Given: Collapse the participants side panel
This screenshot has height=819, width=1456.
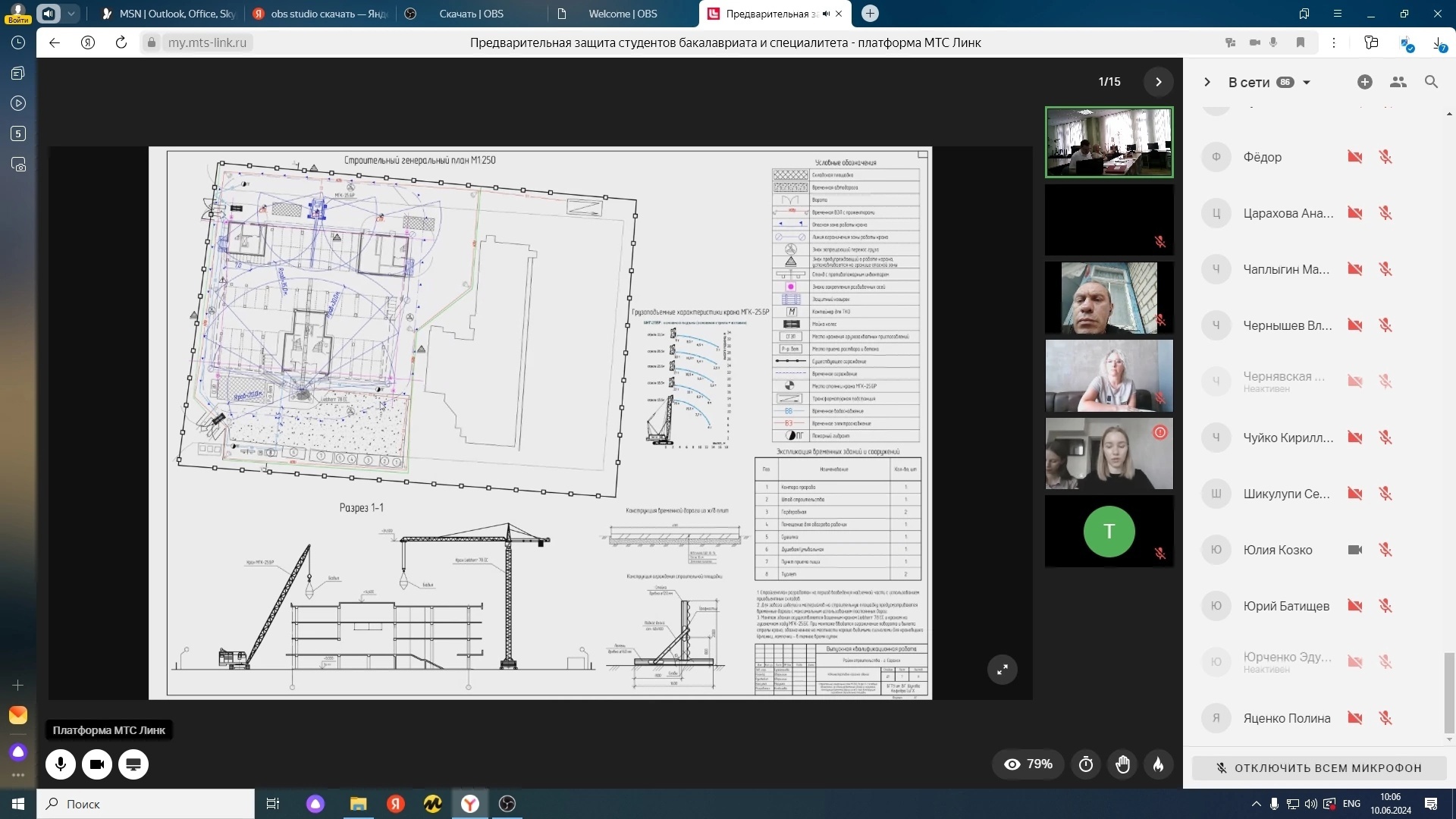Looking at the screenshot, I should 1207,82.
